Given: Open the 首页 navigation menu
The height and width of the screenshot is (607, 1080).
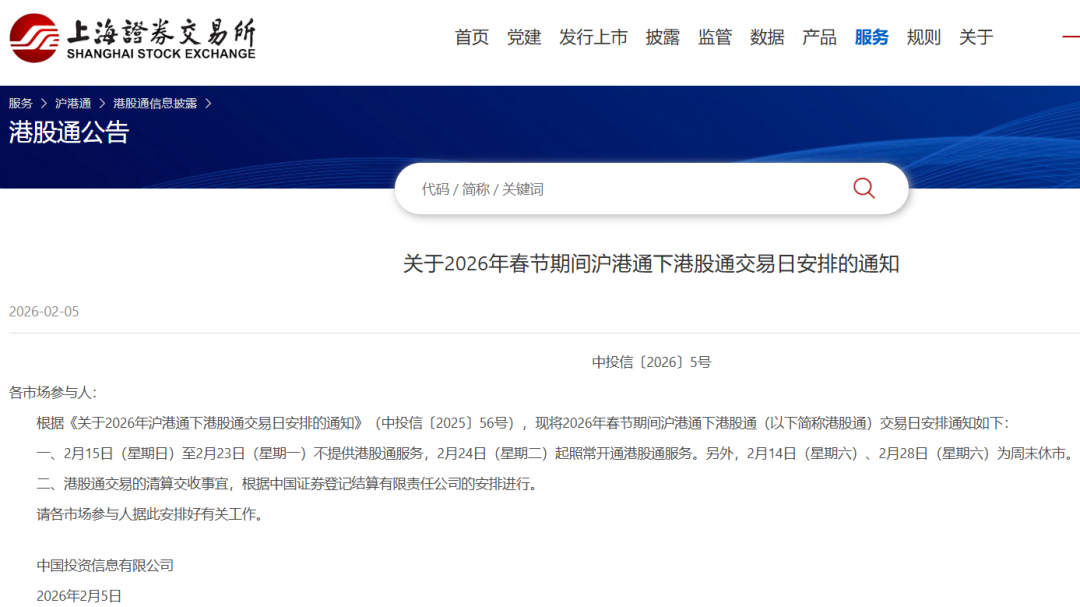Looking at the screenshot, I should [472, 37].
